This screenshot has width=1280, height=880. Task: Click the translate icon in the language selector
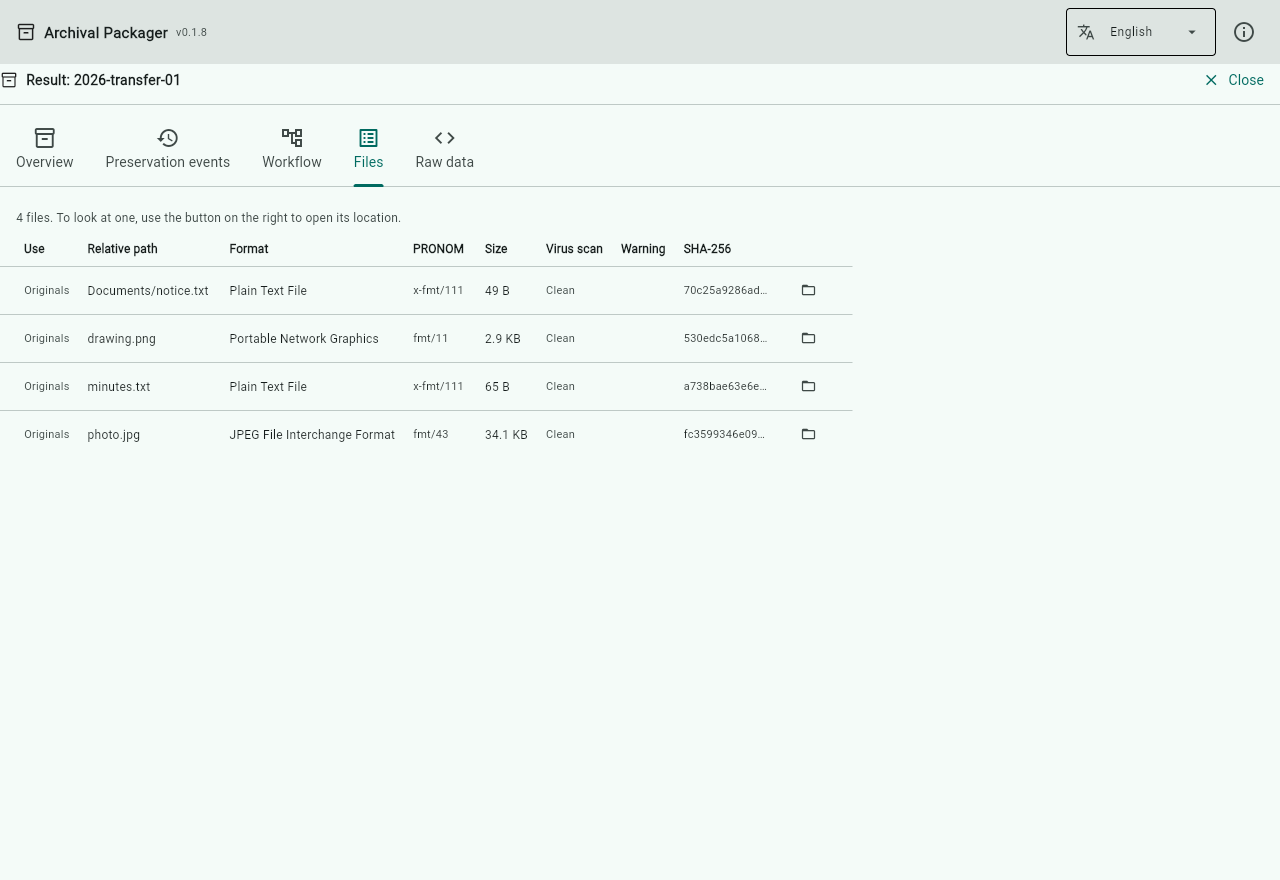click(x=1086, y=32)
